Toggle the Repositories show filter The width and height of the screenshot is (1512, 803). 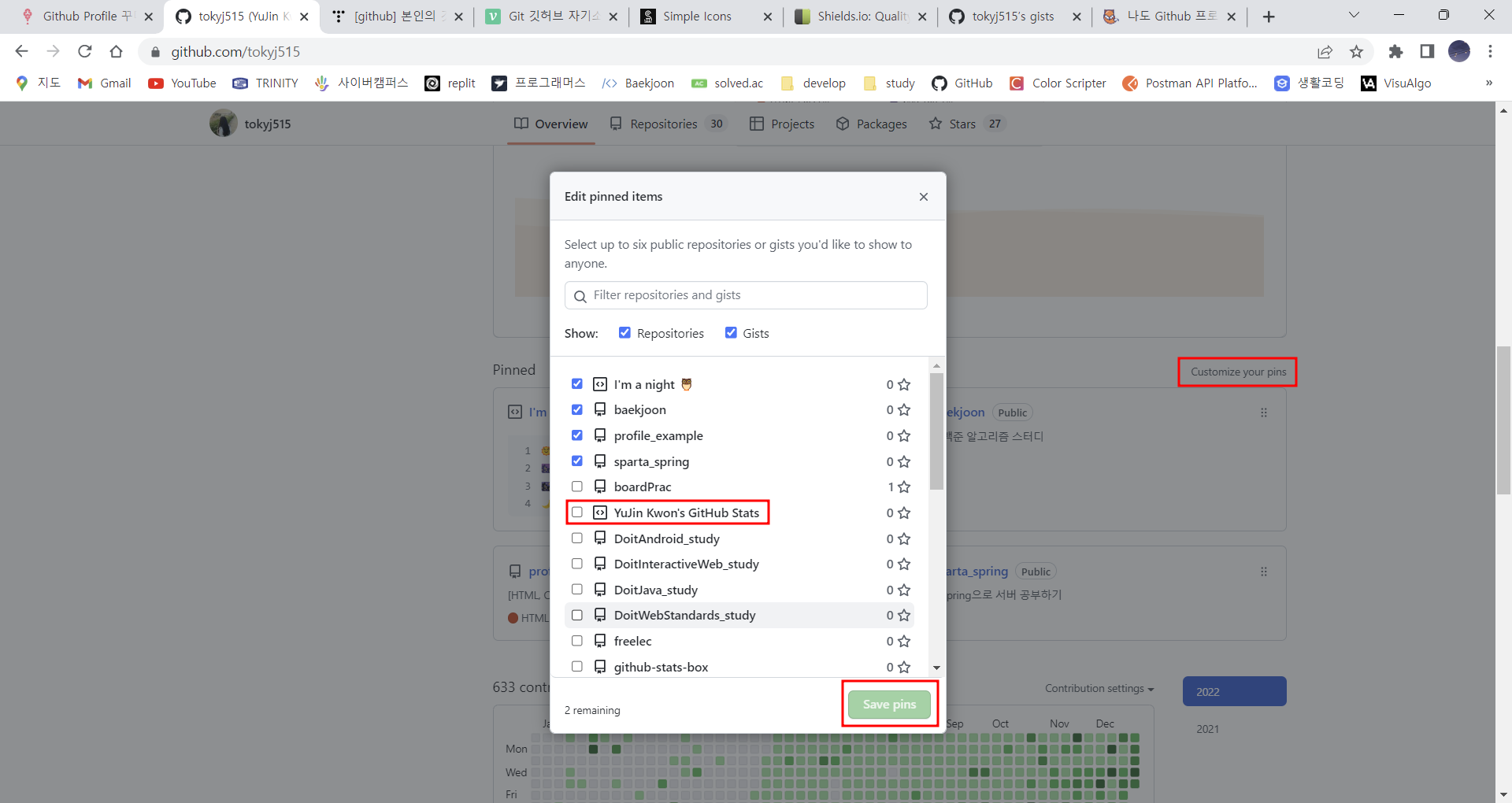[x=624, y=333]
